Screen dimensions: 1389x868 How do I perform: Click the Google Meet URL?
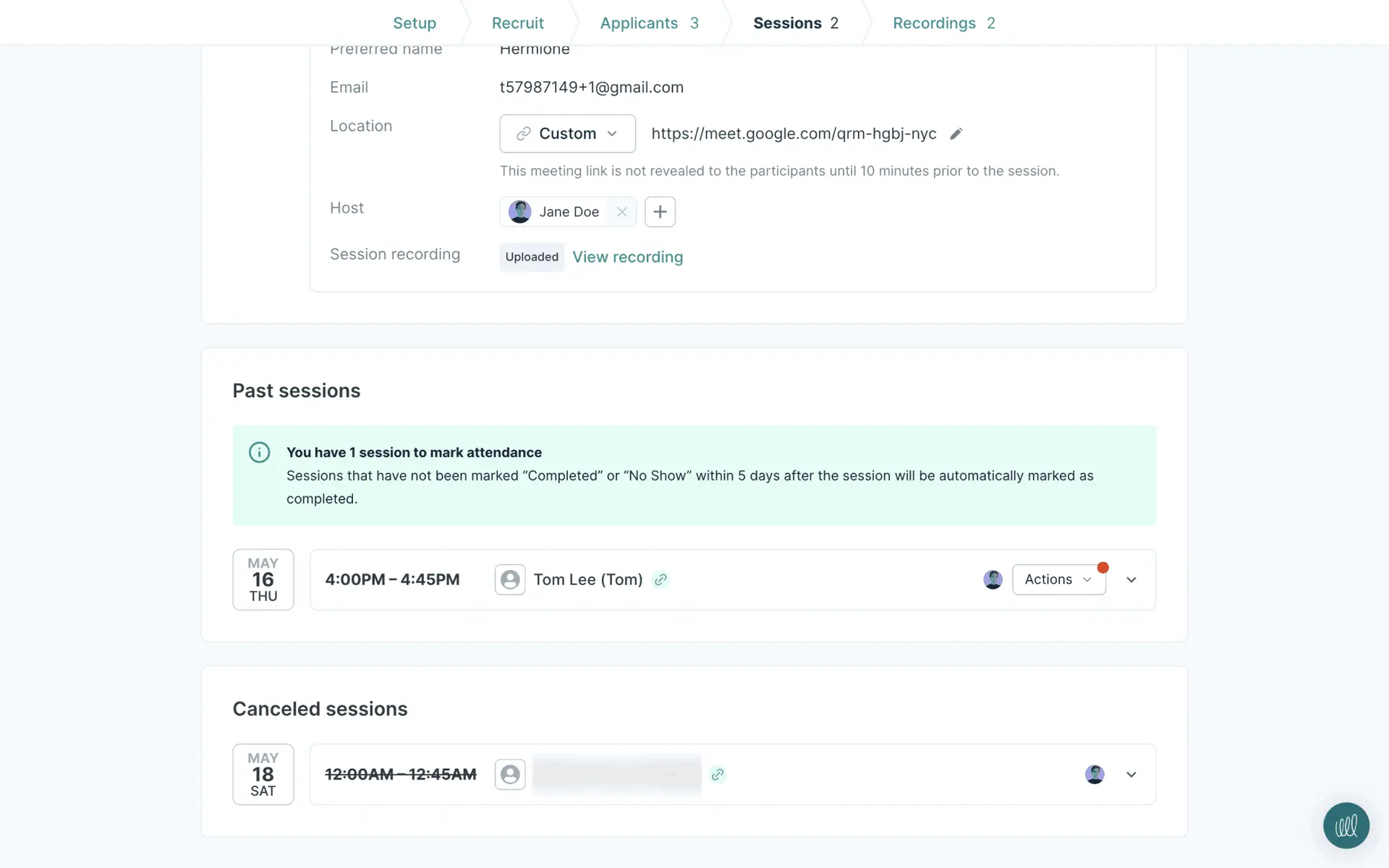click(794, 134)
